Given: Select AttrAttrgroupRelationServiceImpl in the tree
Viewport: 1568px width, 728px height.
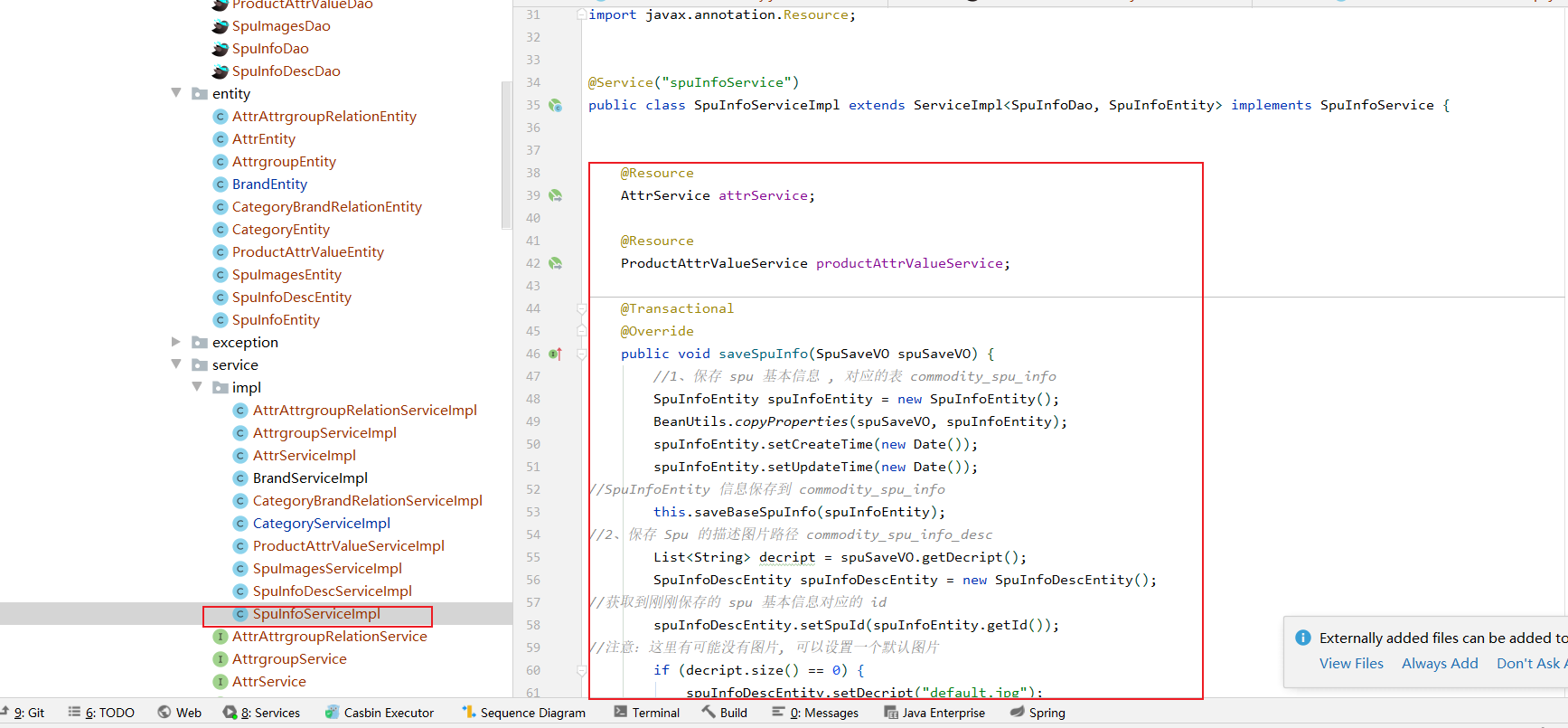Looking at the screenshot, I should tap(365, 411).
